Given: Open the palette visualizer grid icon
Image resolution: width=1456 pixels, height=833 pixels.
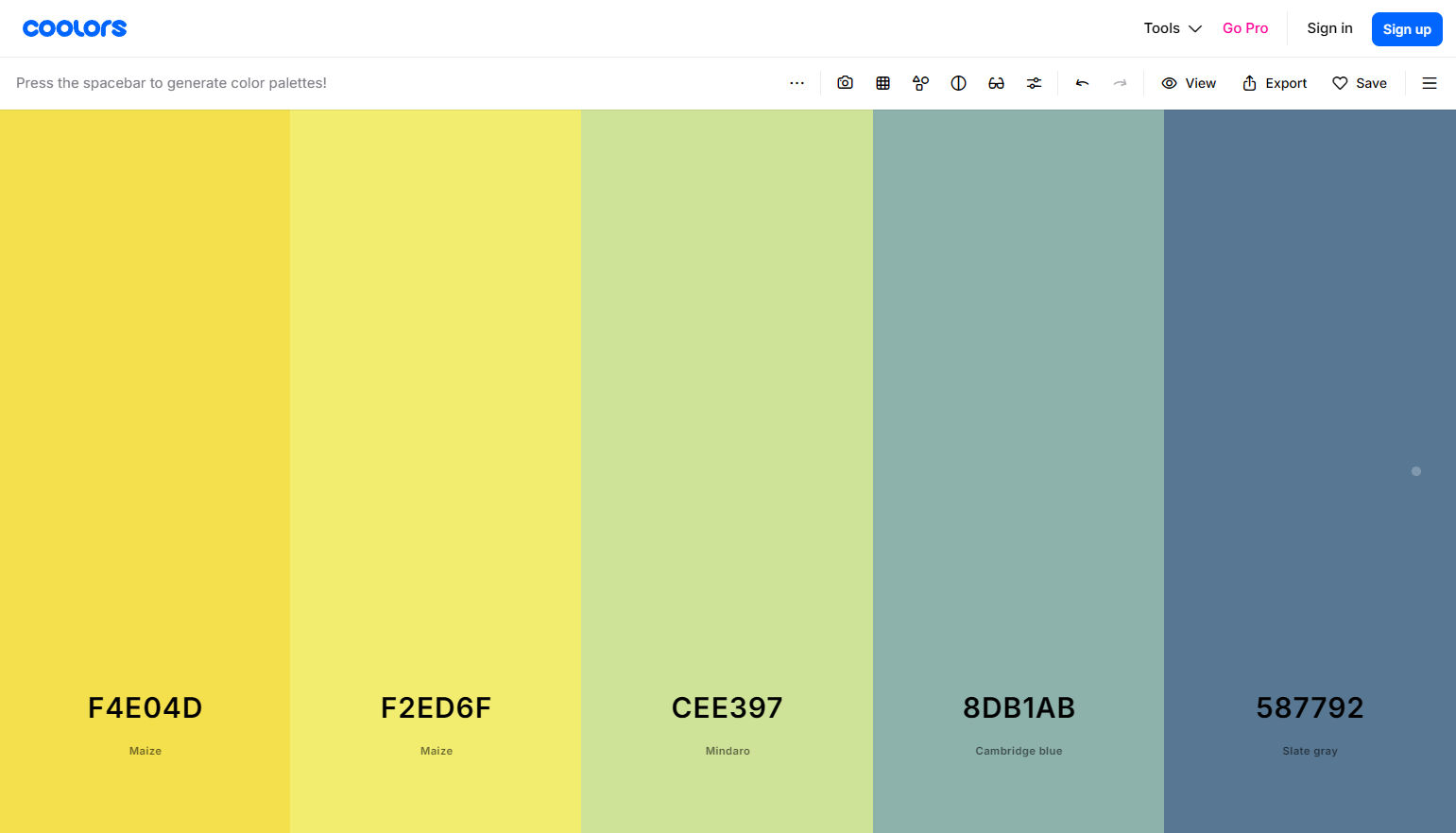Looking at the screenshot, I should click(882, 83).
